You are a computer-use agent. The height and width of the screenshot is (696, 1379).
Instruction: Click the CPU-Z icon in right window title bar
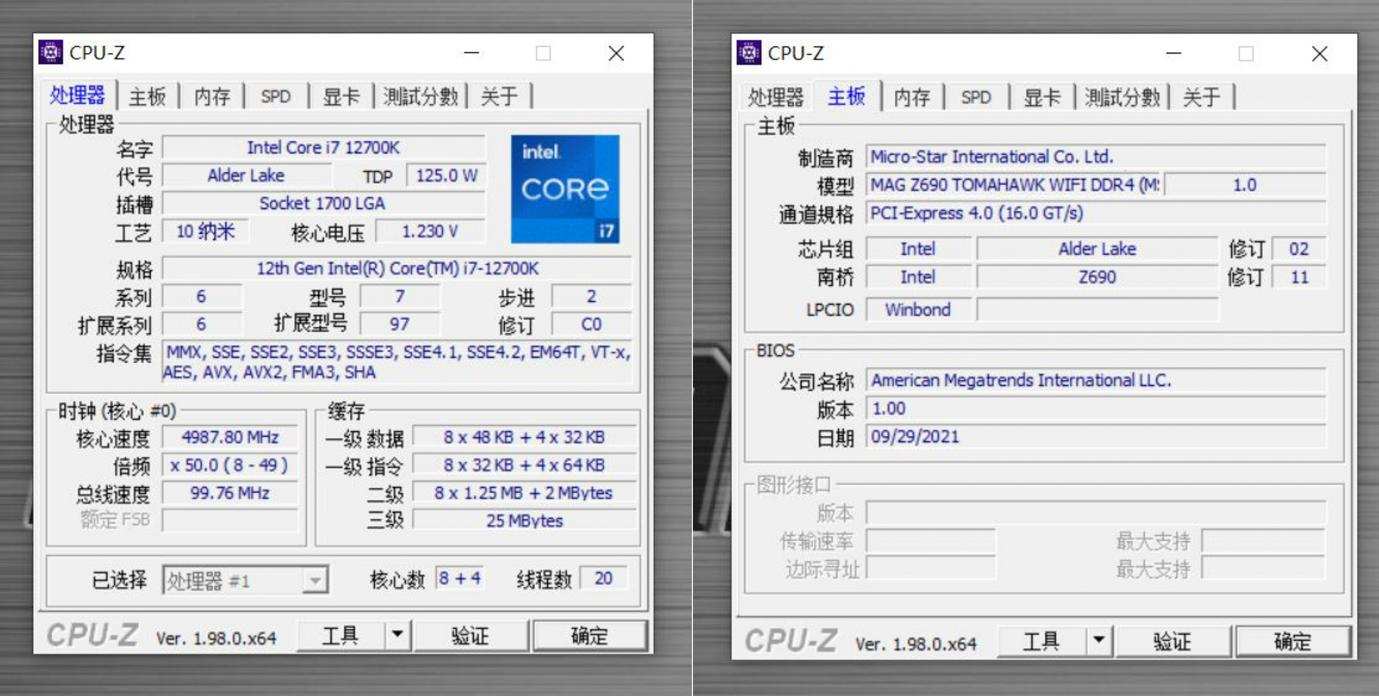750,53
